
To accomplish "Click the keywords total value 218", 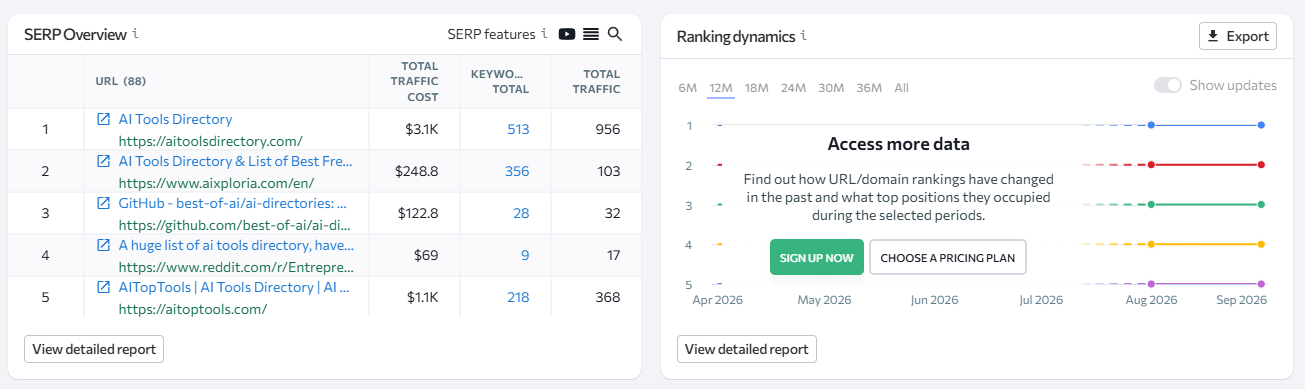I will coord(518,297).
